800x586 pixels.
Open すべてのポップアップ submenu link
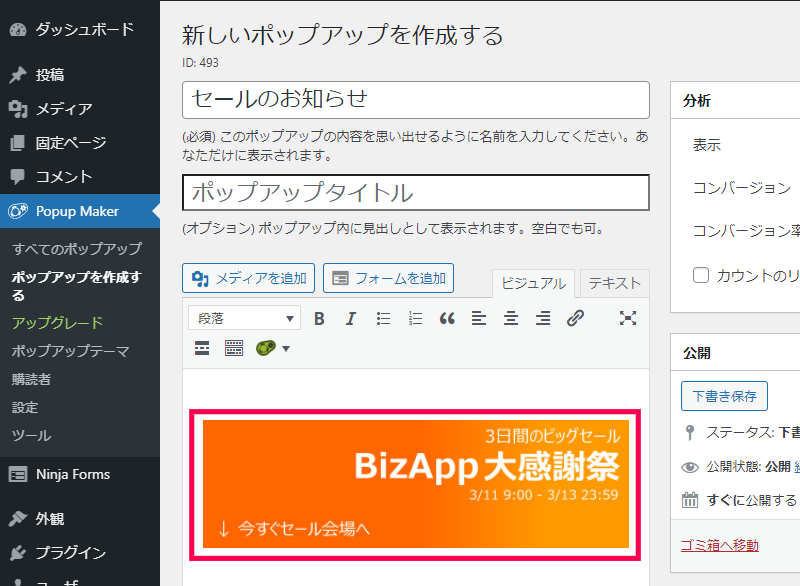point(77,249)
